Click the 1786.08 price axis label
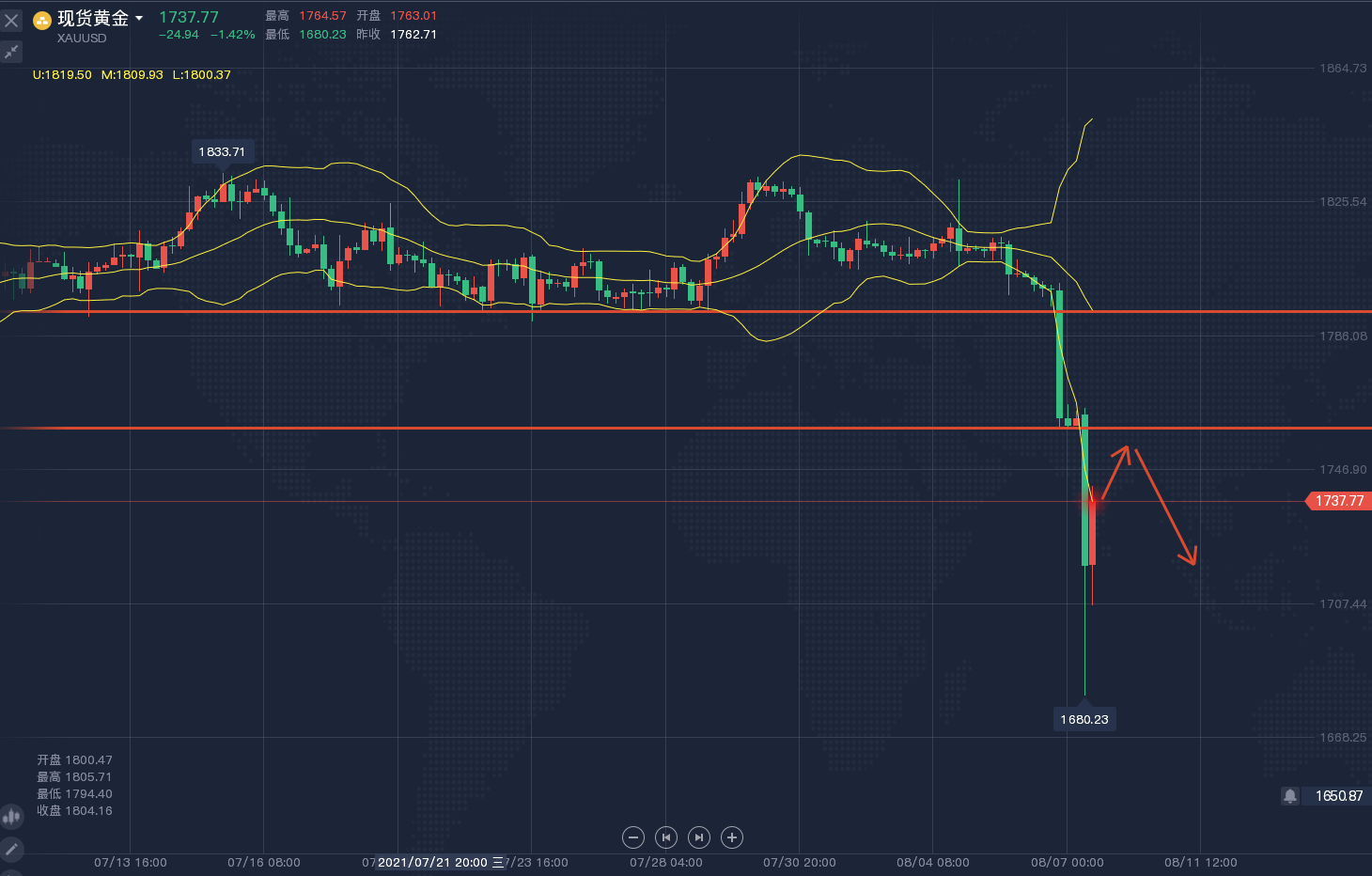1372x876 pixels. click(x=1343, y=336)
